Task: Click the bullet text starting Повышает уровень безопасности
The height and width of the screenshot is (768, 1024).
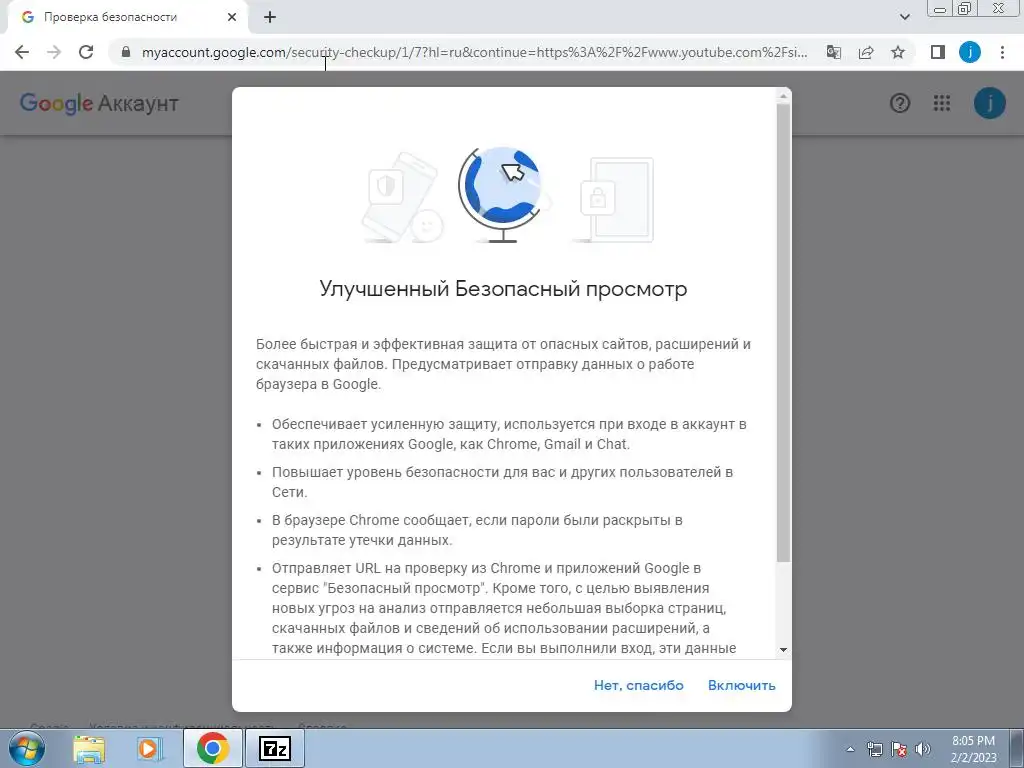Action: [x=502, y=482]
